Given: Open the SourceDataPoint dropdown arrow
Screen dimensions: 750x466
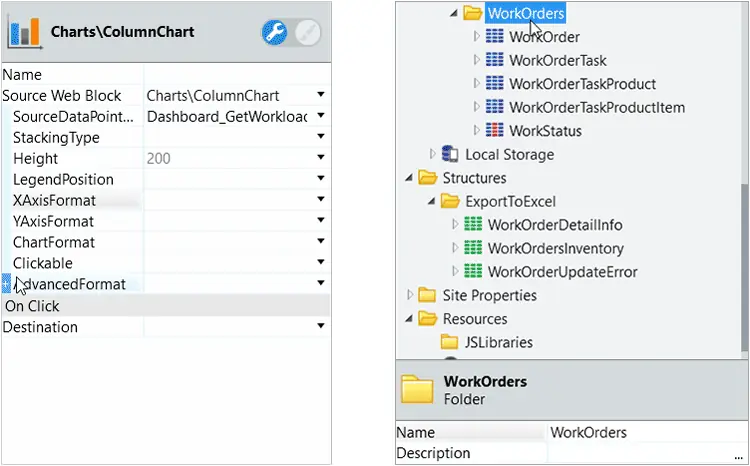Looking at the screenshot, I should [321, 115].
